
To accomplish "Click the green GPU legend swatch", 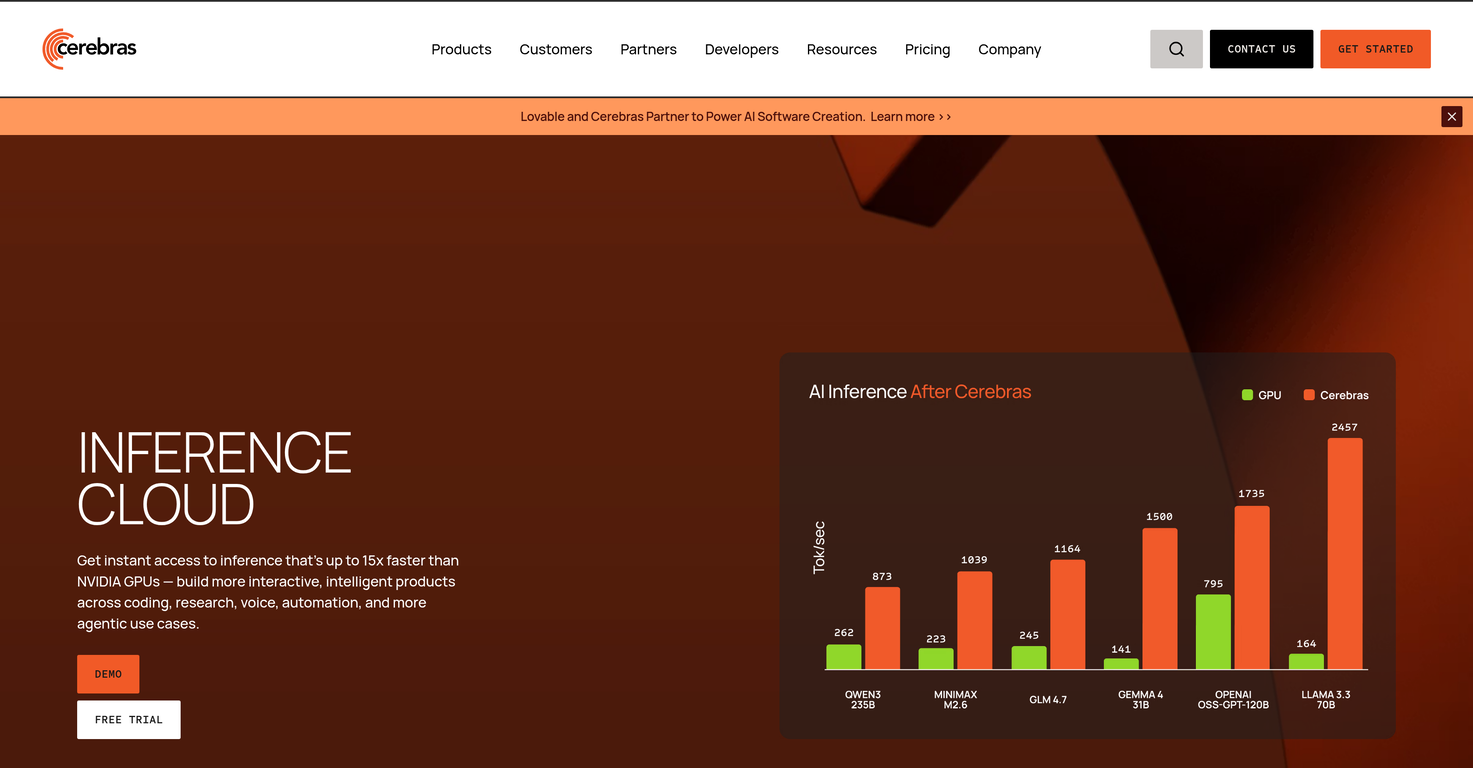I will [1247, 395].
